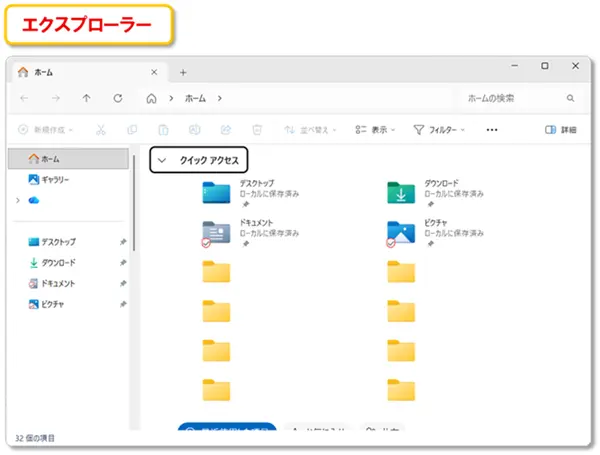Image resolution: width=600 pixels, height=455 pixels.
Task: Click the Copy toolbar icon
Action: [x=132, y=130]
